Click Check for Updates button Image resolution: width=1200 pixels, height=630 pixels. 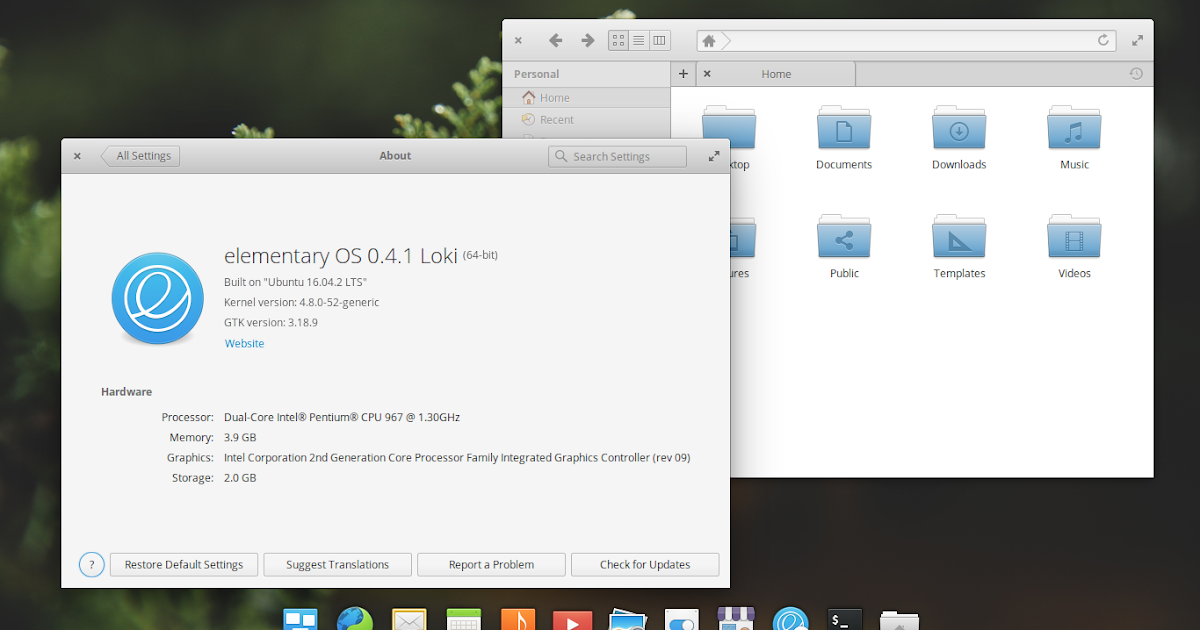coord(645,564)
